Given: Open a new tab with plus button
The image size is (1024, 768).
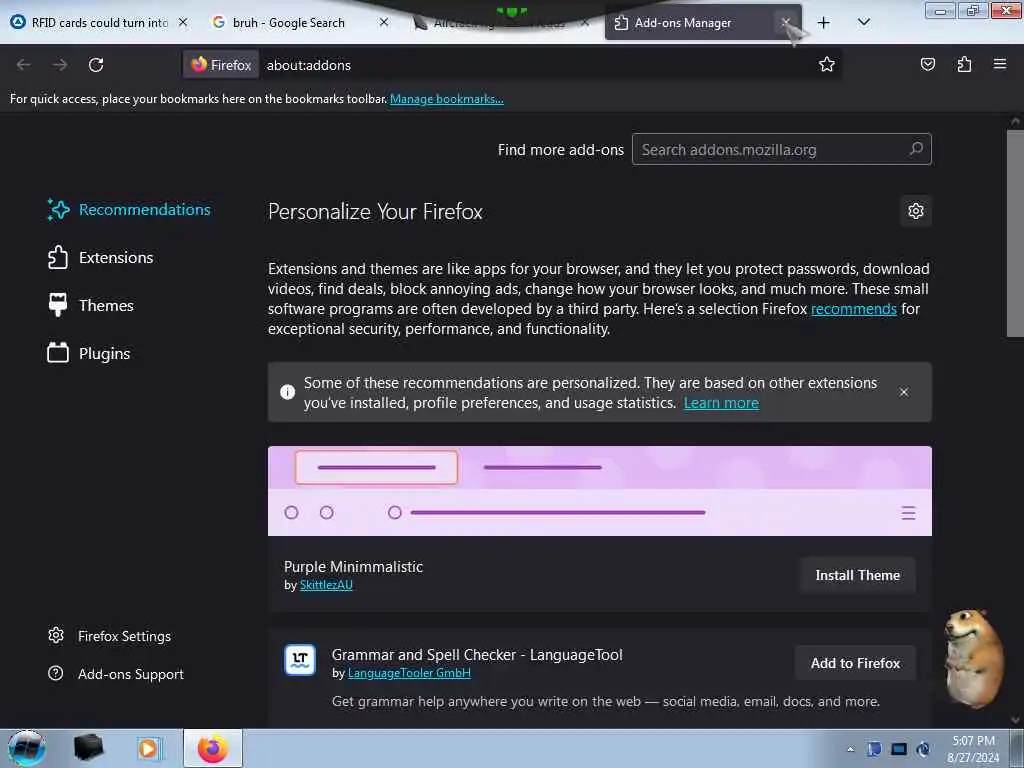Looking at the screenshot, I should [x=824, y=23].
